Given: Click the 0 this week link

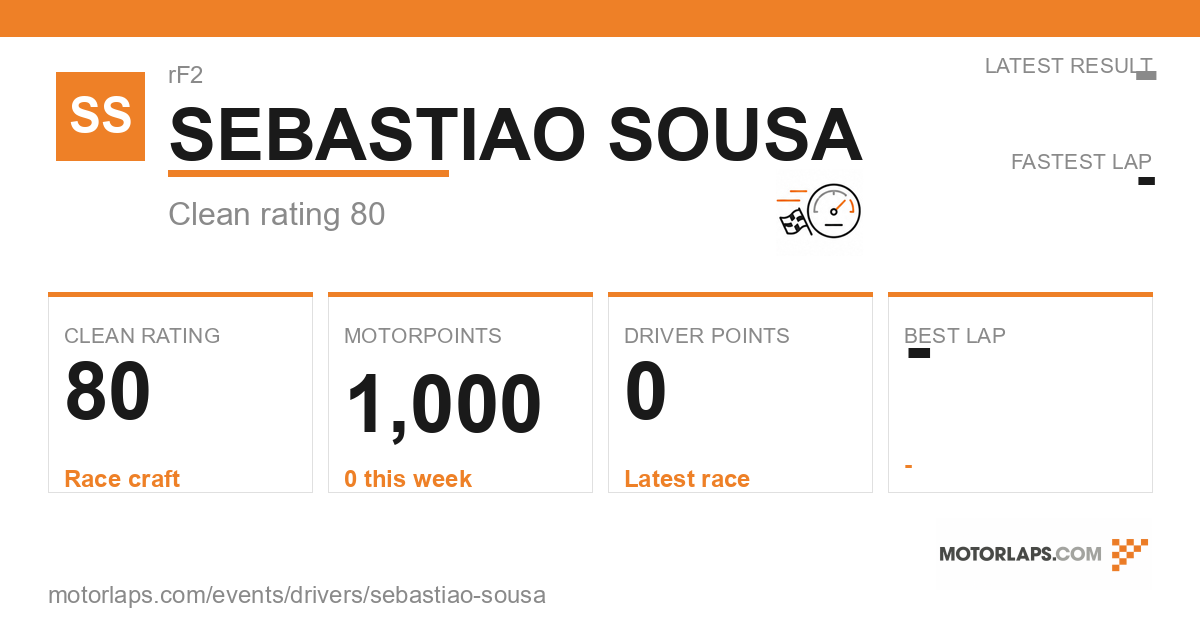Looking at the screenshot, I should (408, 479).
